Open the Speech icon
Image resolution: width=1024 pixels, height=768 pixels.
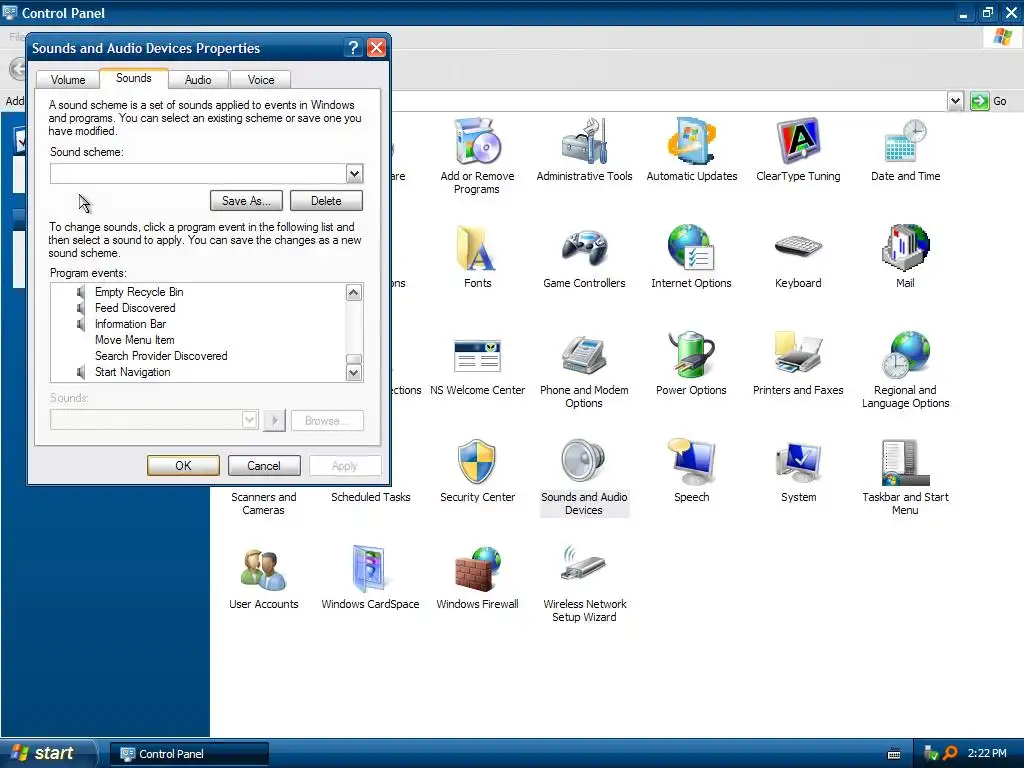tap(691, 462)
